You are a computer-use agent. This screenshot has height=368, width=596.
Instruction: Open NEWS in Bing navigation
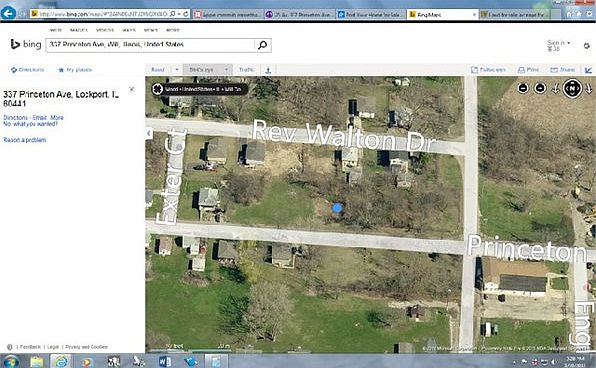point(151,30)
